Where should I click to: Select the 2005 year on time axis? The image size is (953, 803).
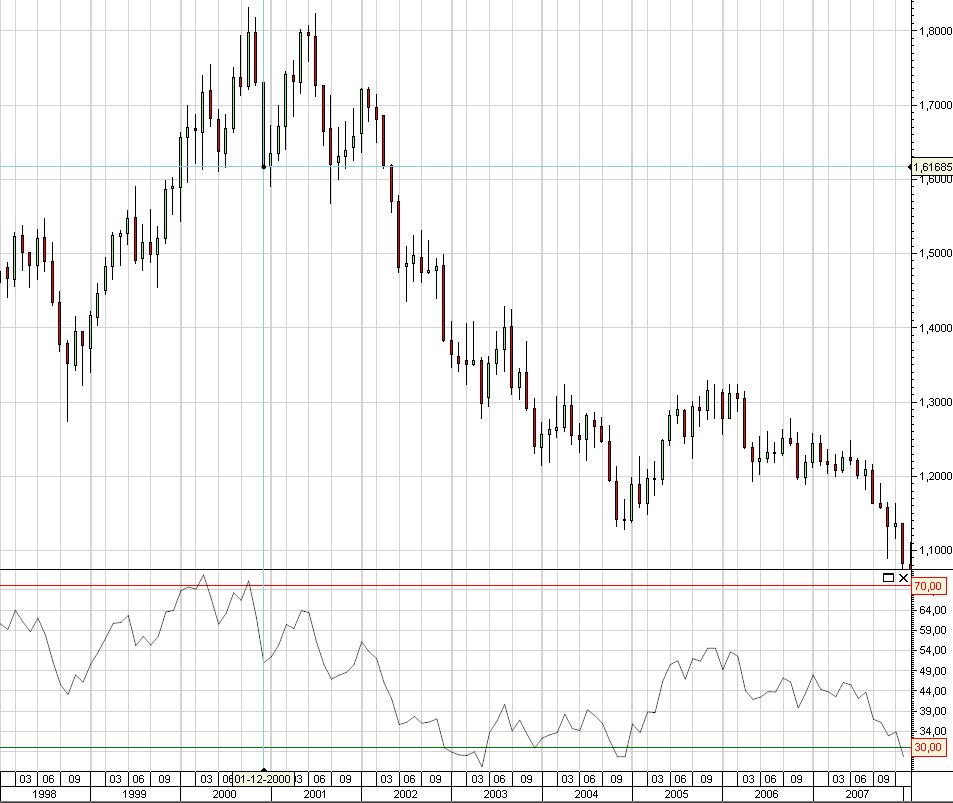point(676,794)
